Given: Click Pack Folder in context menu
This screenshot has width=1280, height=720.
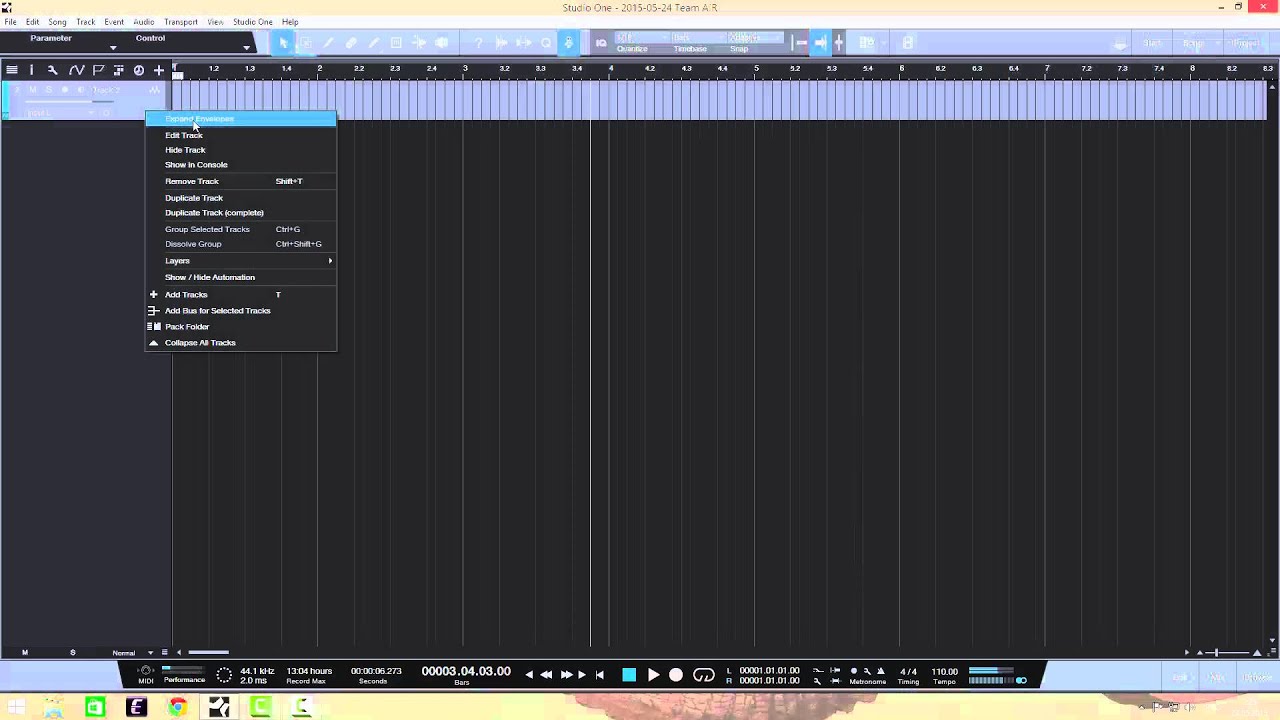Looking at the screenshot, I should click(x=241, y=327).
